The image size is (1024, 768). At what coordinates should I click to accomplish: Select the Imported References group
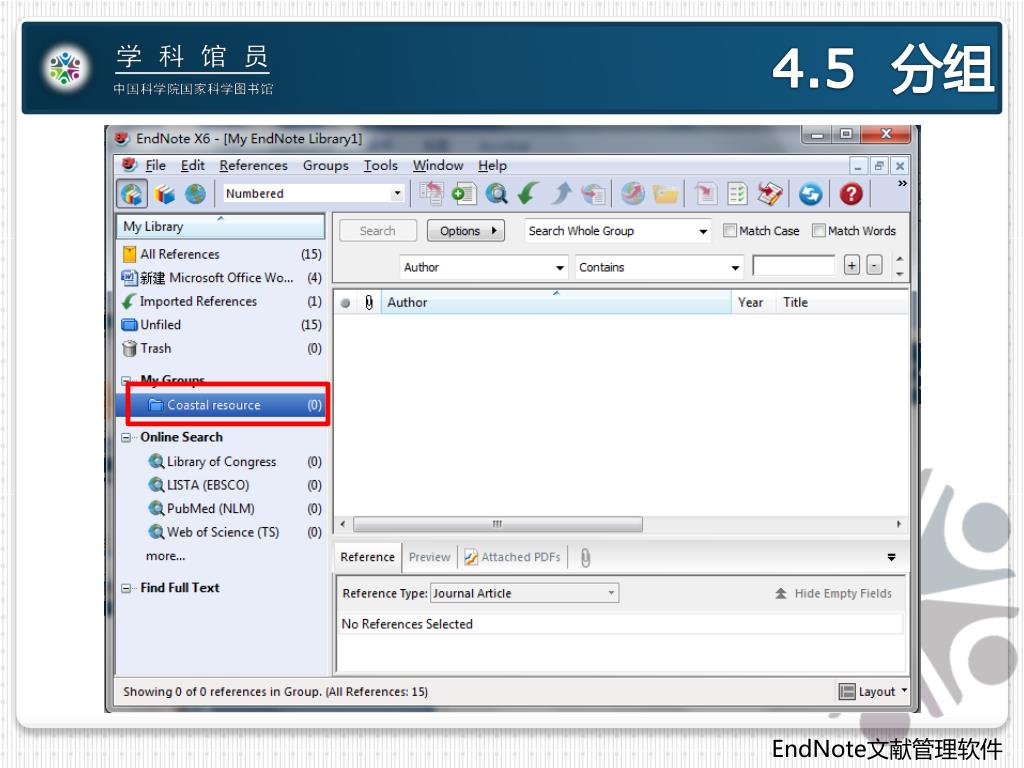point(222,301)
